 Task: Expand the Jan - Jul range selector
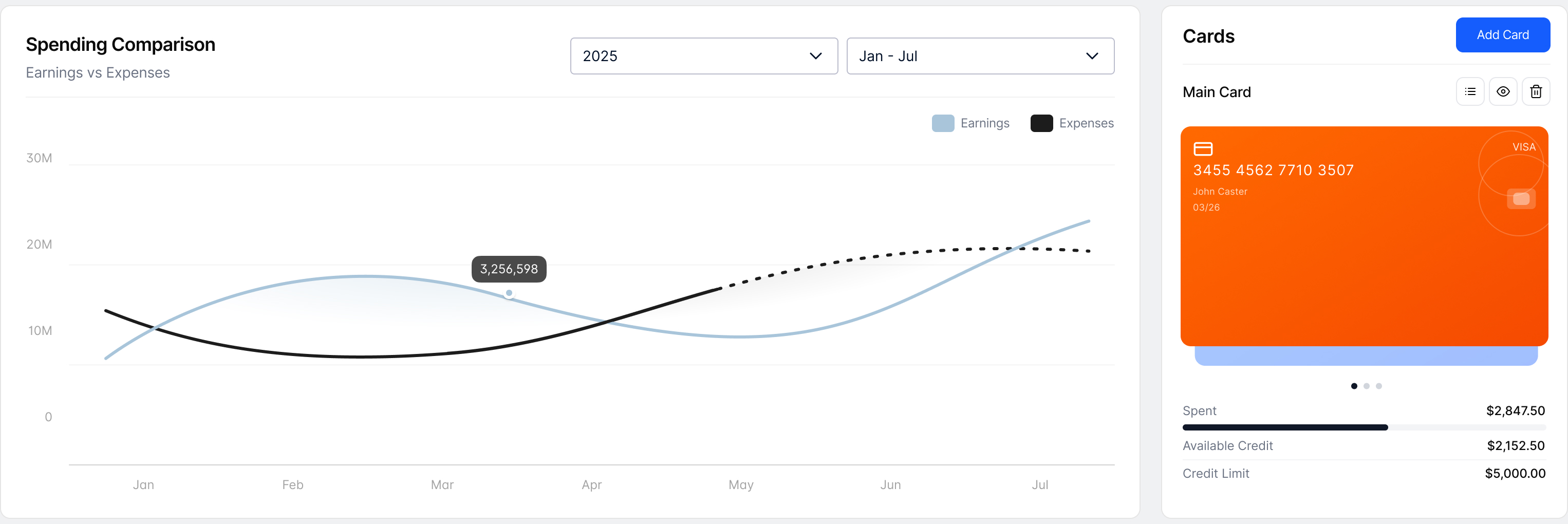979,56
